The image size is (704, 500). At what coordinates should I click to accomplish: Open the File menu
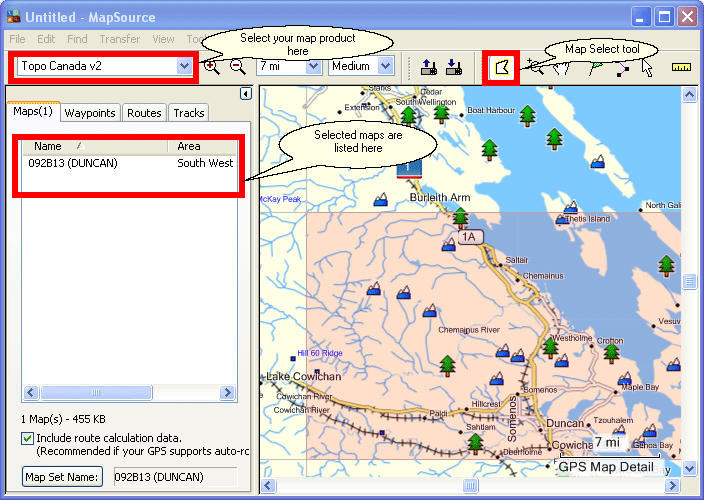point(18,39)
